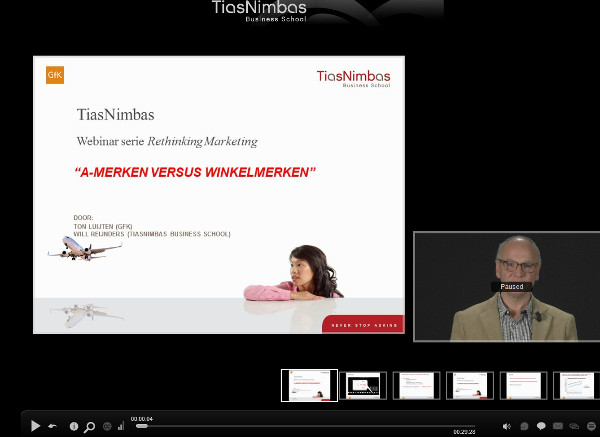Select the first title slide thumbnail
Screen dimensions: 600x437
[309, 385]
